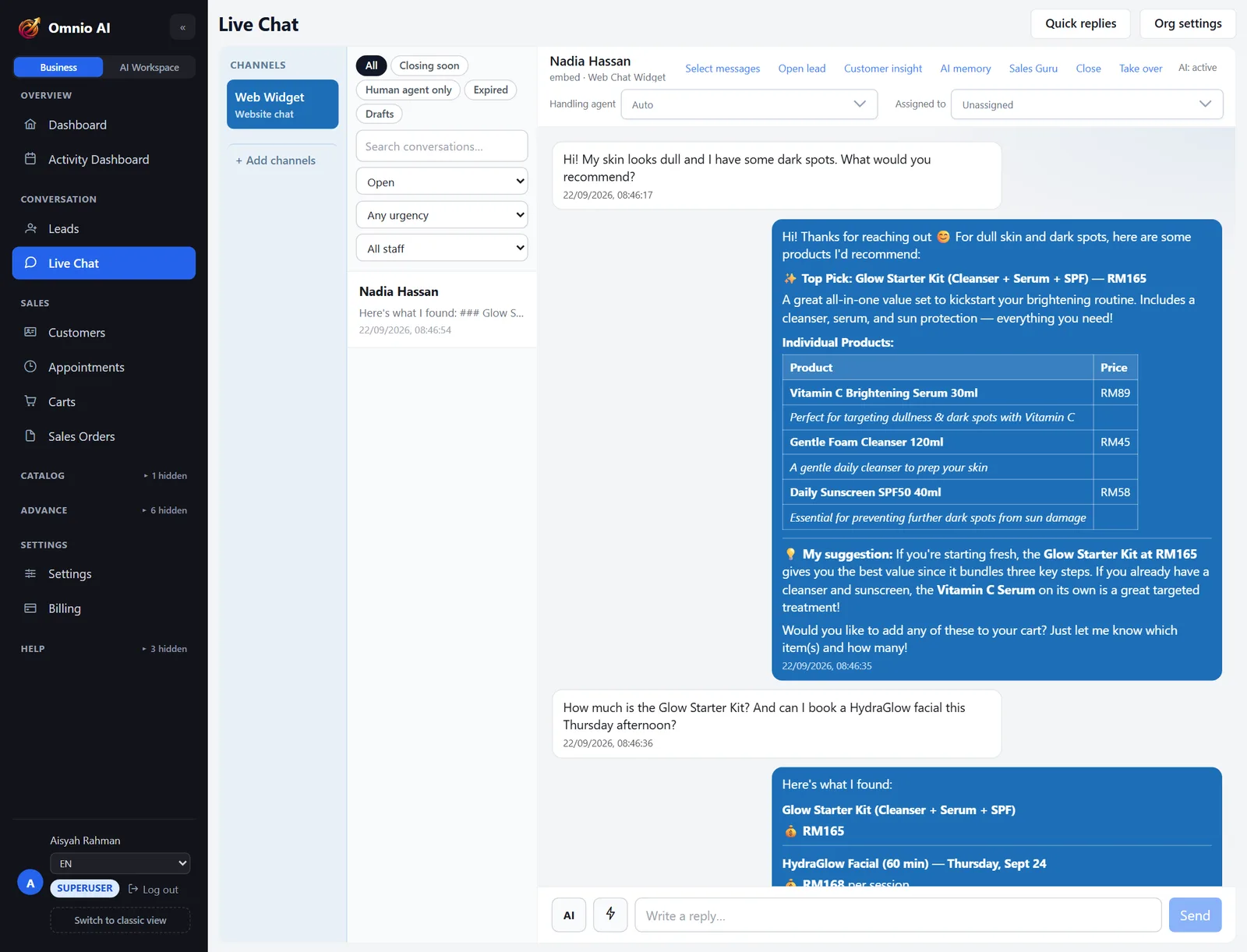Click the Live Chat bubble icon

coord(30,263)
